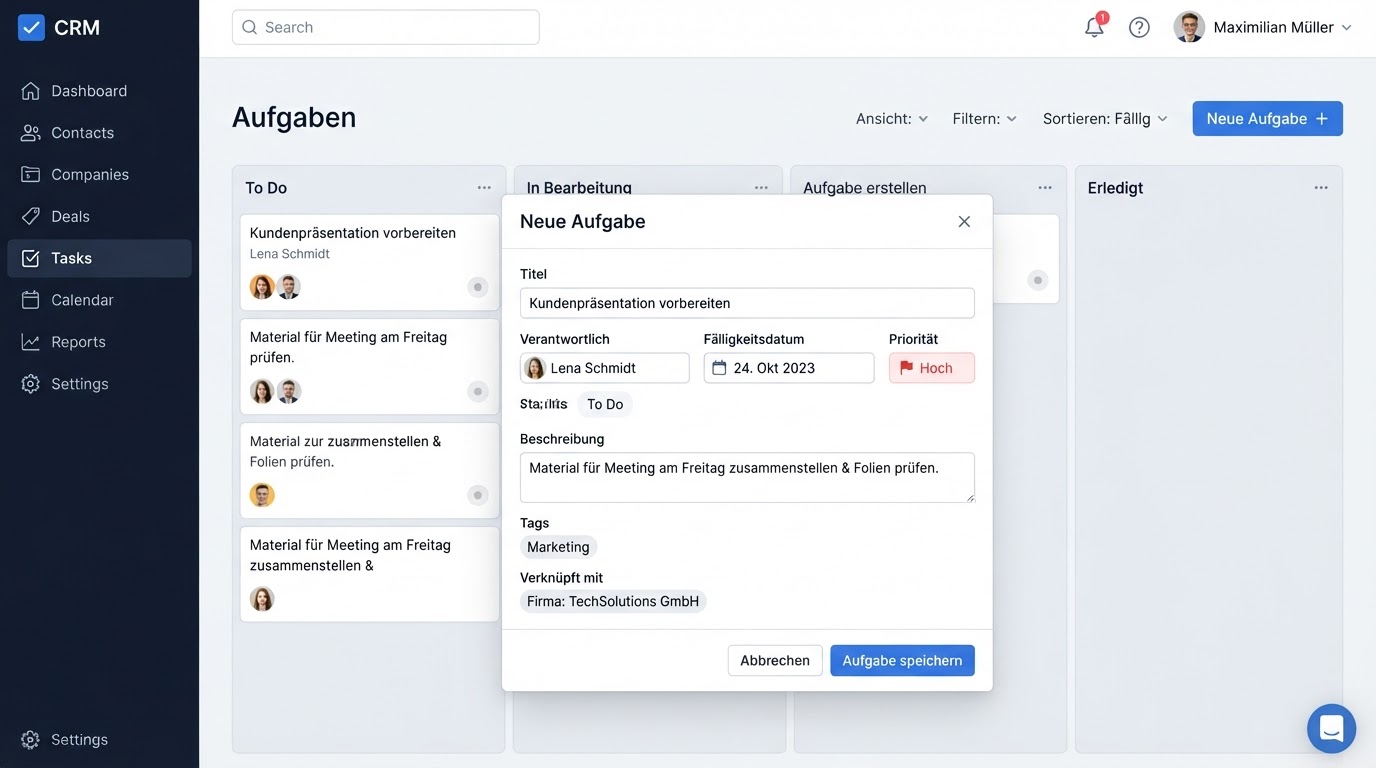Click the avatar on the "Material zur zusammenstellen" card
Viewport: 1376px width, 768px height.
click(x=262, y=495)
